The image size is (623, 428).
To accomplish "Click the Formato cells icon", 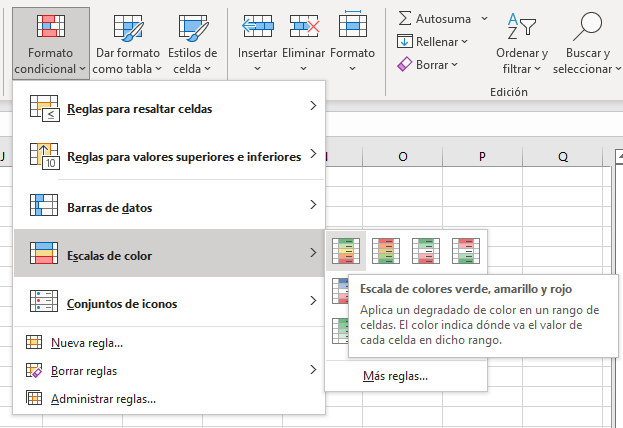I will pos(351,26).
